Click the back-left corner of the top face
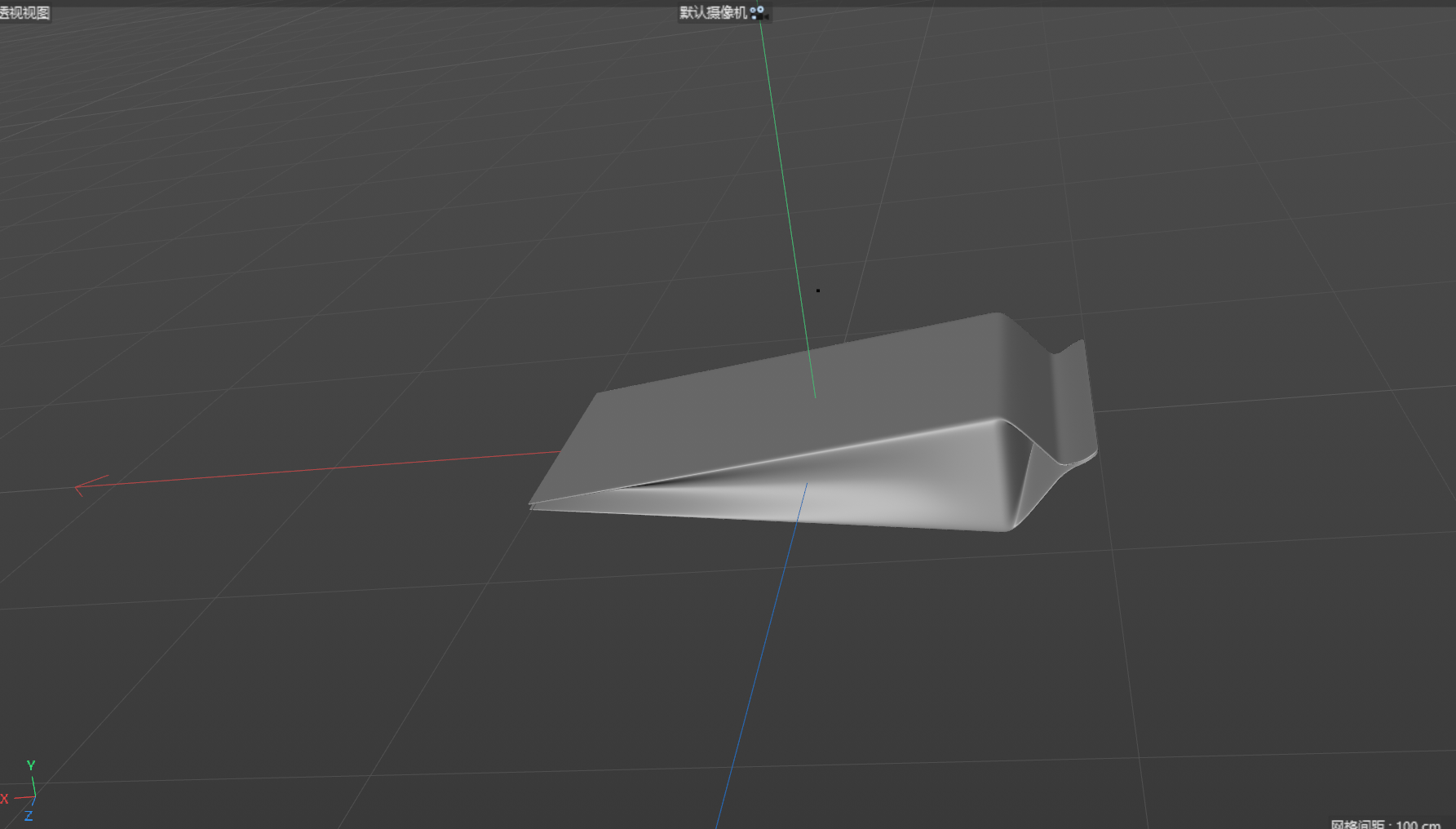This screenshot has width=1456, height=829. click(599, 394)
